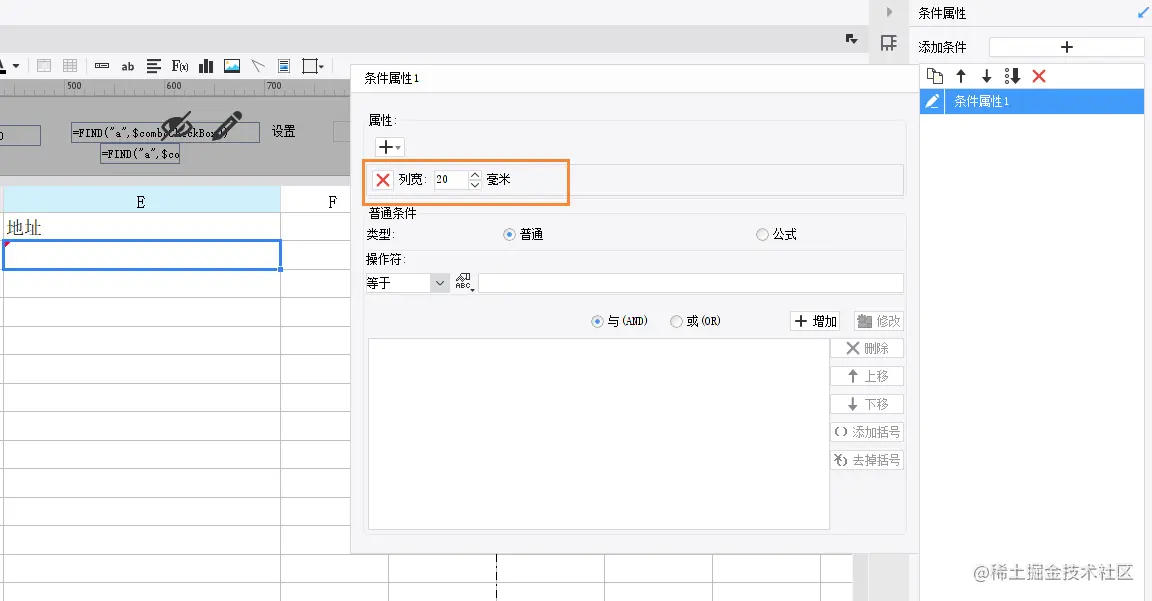Delete the selected condition with red X
Screen dimensions: 1152x601
click(x=1039, y=76)
